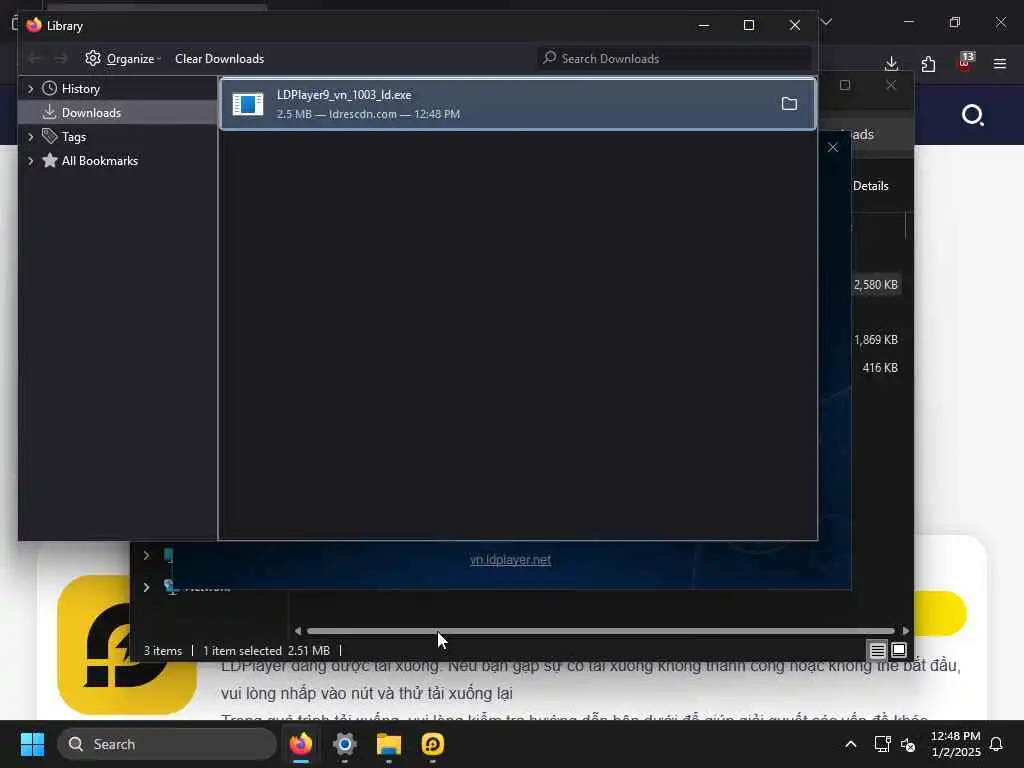Image resolution: width=1024 pixels, height=768 pixels.
Task: Close the LDPlayer installer dialog
Action: coord(833,147)
